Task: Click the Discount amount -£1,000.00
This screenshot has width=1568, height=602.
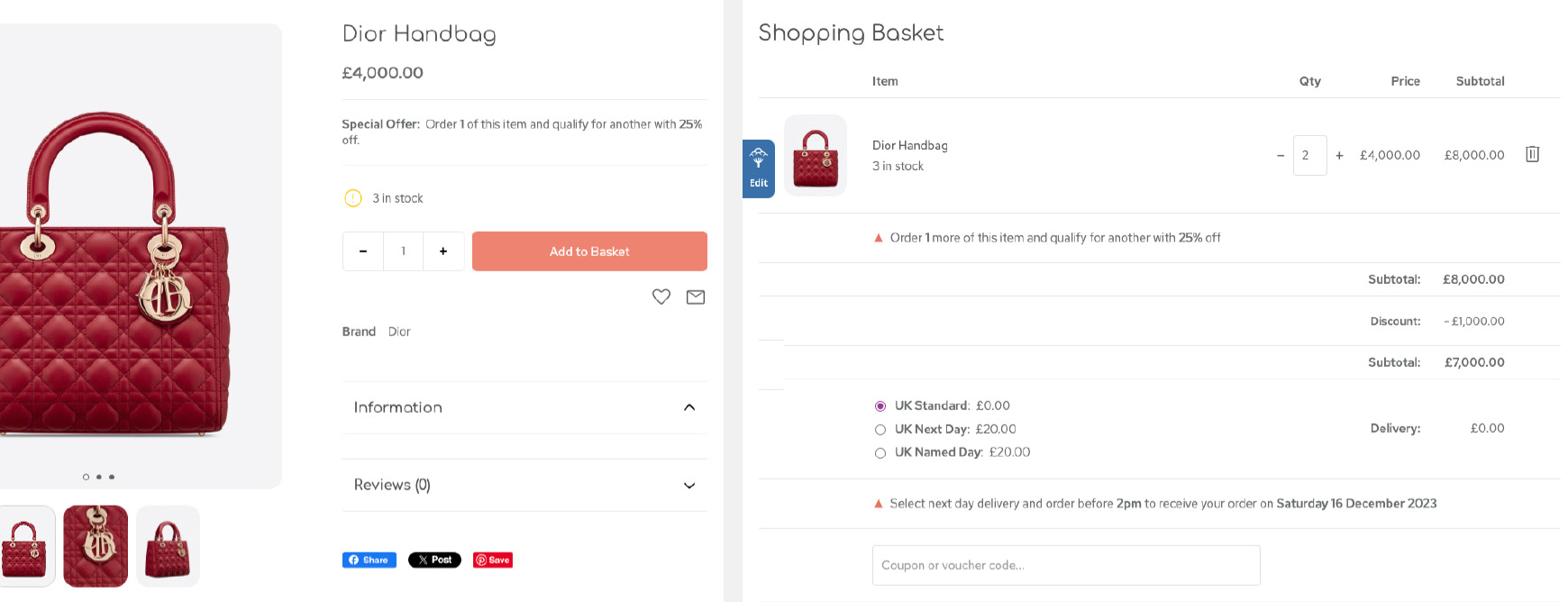Action: (1474, 321)
